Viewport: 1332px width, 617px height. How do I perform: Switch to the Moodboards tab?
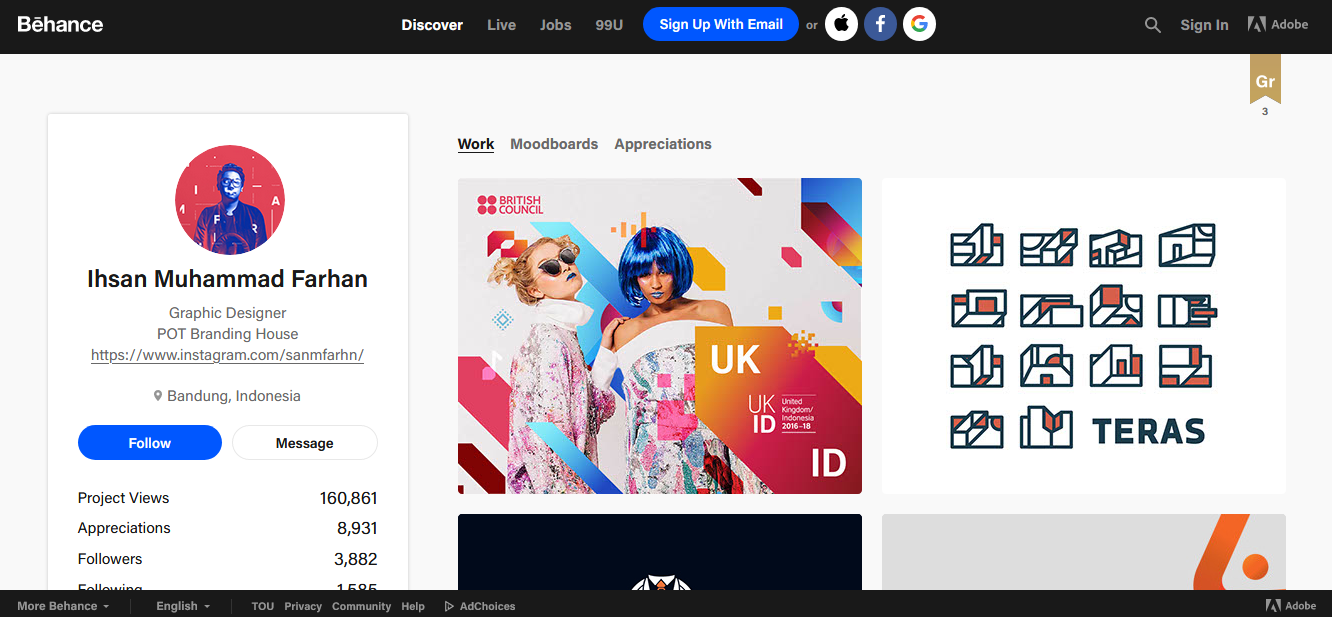(554, 144)
